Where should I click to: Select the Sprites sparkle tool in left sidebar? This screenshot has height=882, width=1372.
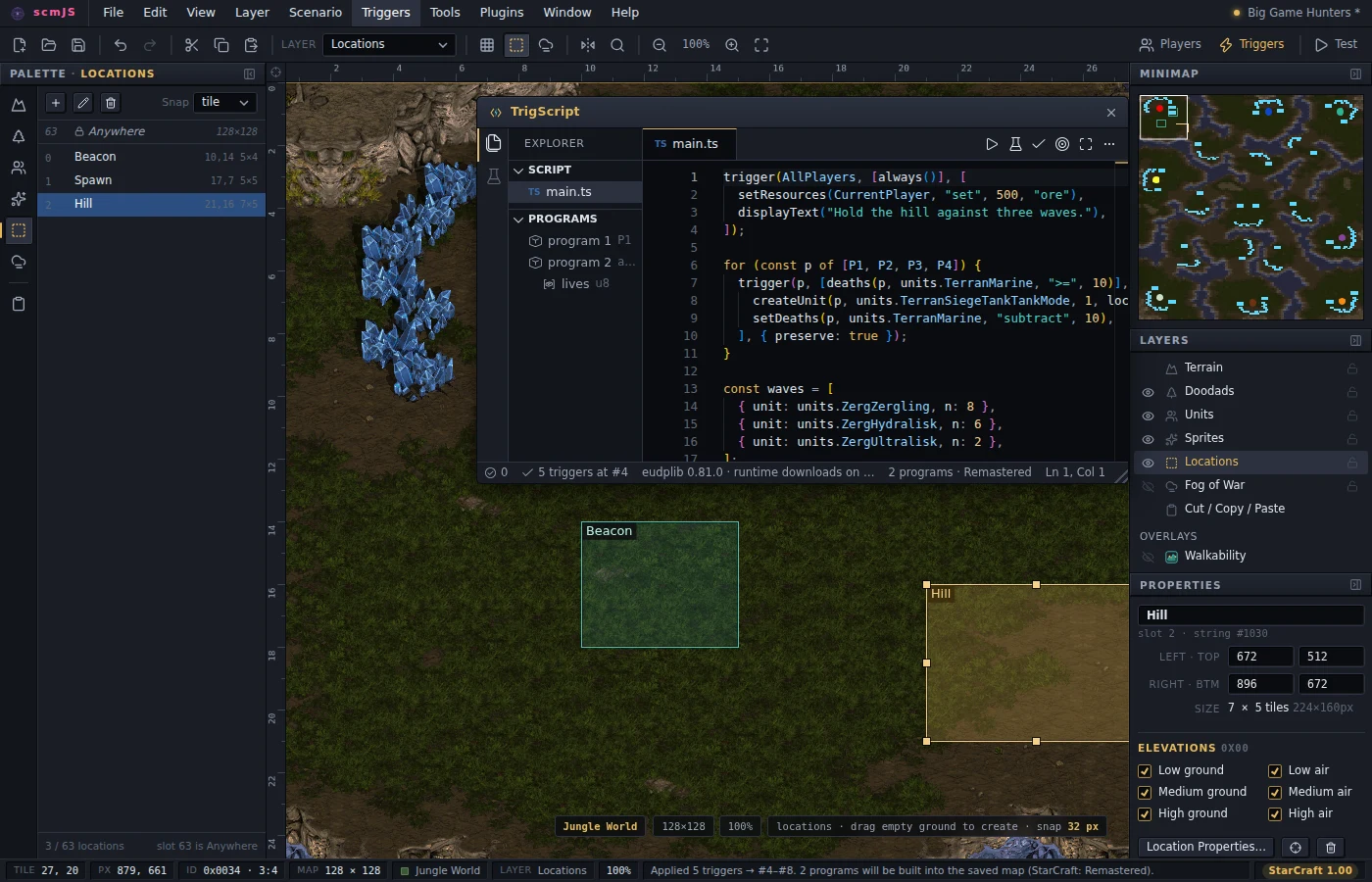click(x=19, y=199)
